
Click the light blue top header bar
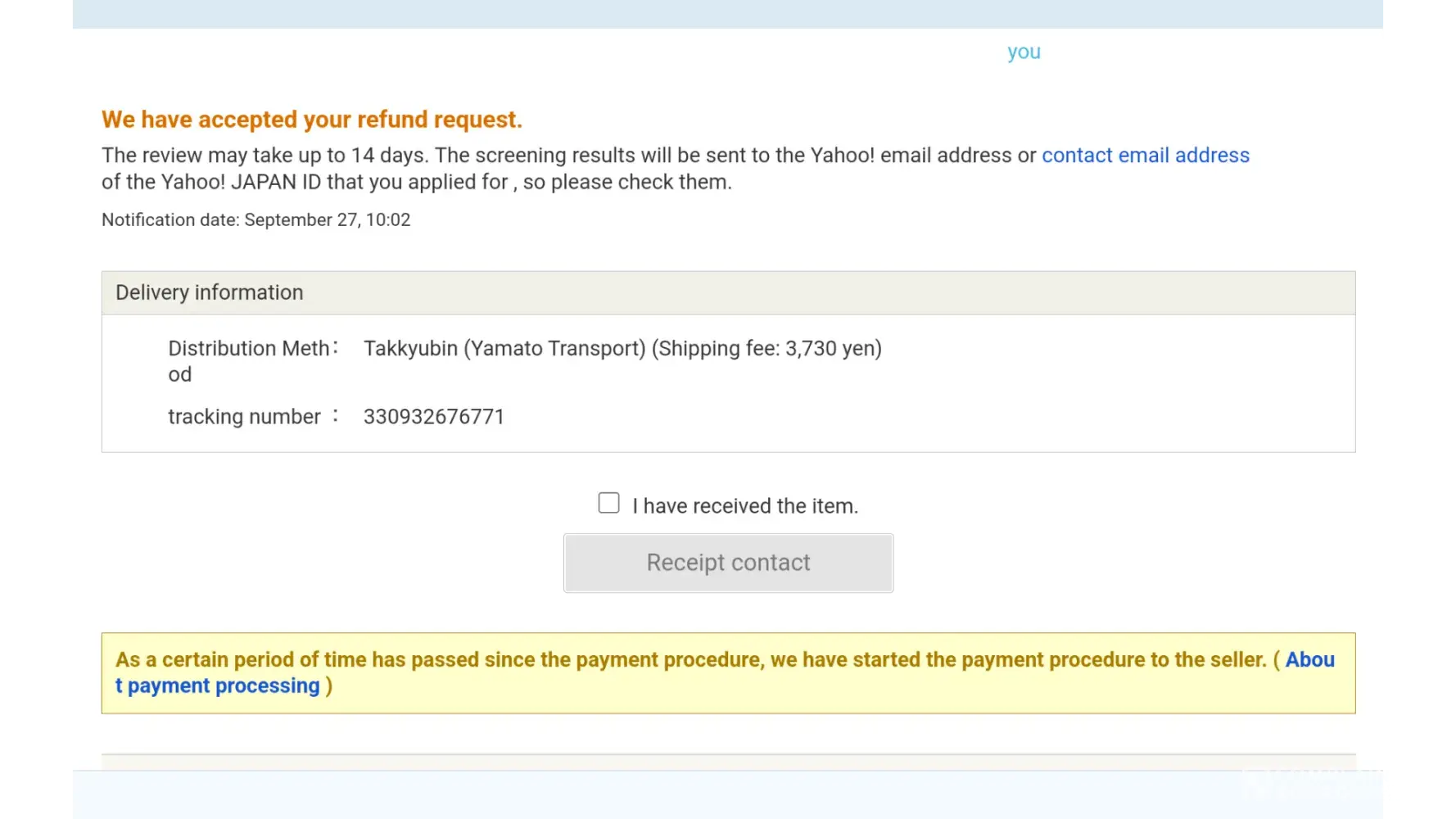(729, 14)
